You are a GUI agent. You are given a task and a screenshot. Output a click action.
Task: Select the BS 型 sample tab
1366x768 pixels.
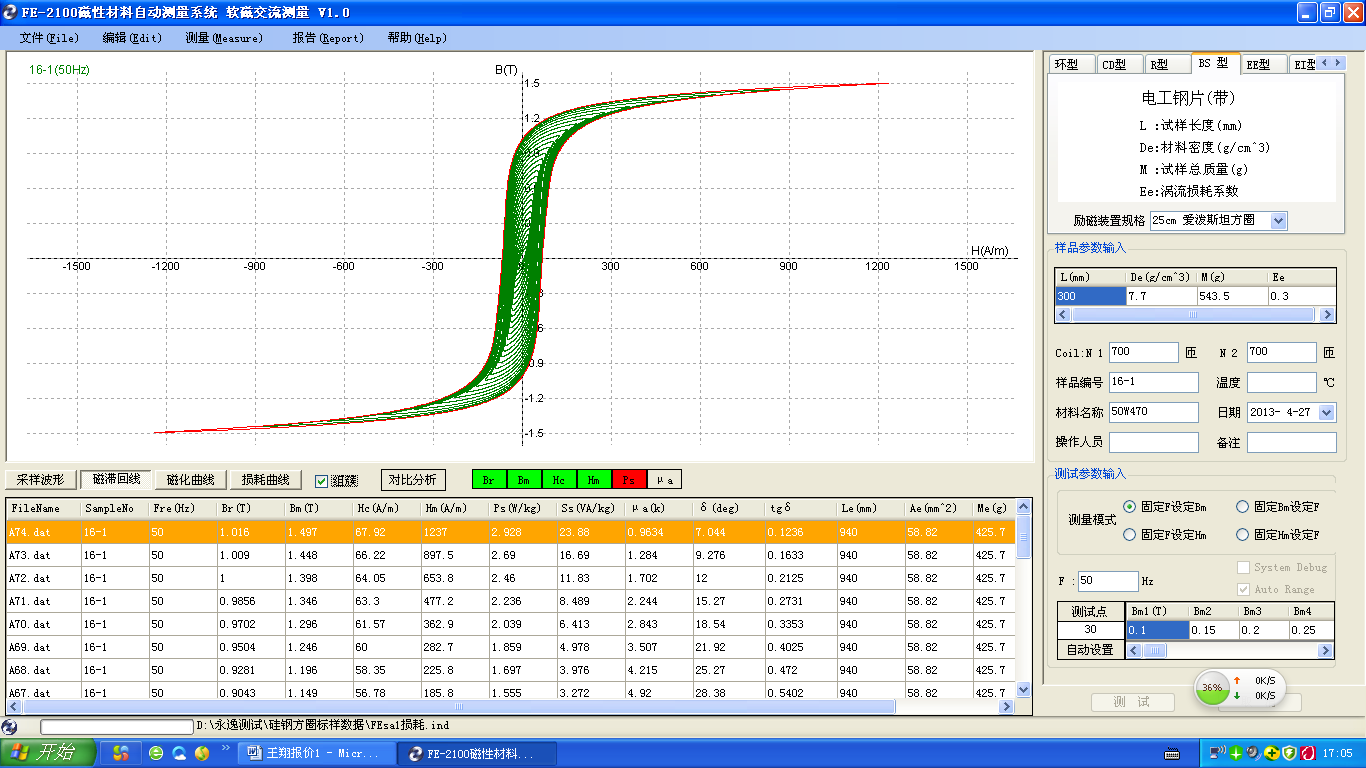point(1215,63)
